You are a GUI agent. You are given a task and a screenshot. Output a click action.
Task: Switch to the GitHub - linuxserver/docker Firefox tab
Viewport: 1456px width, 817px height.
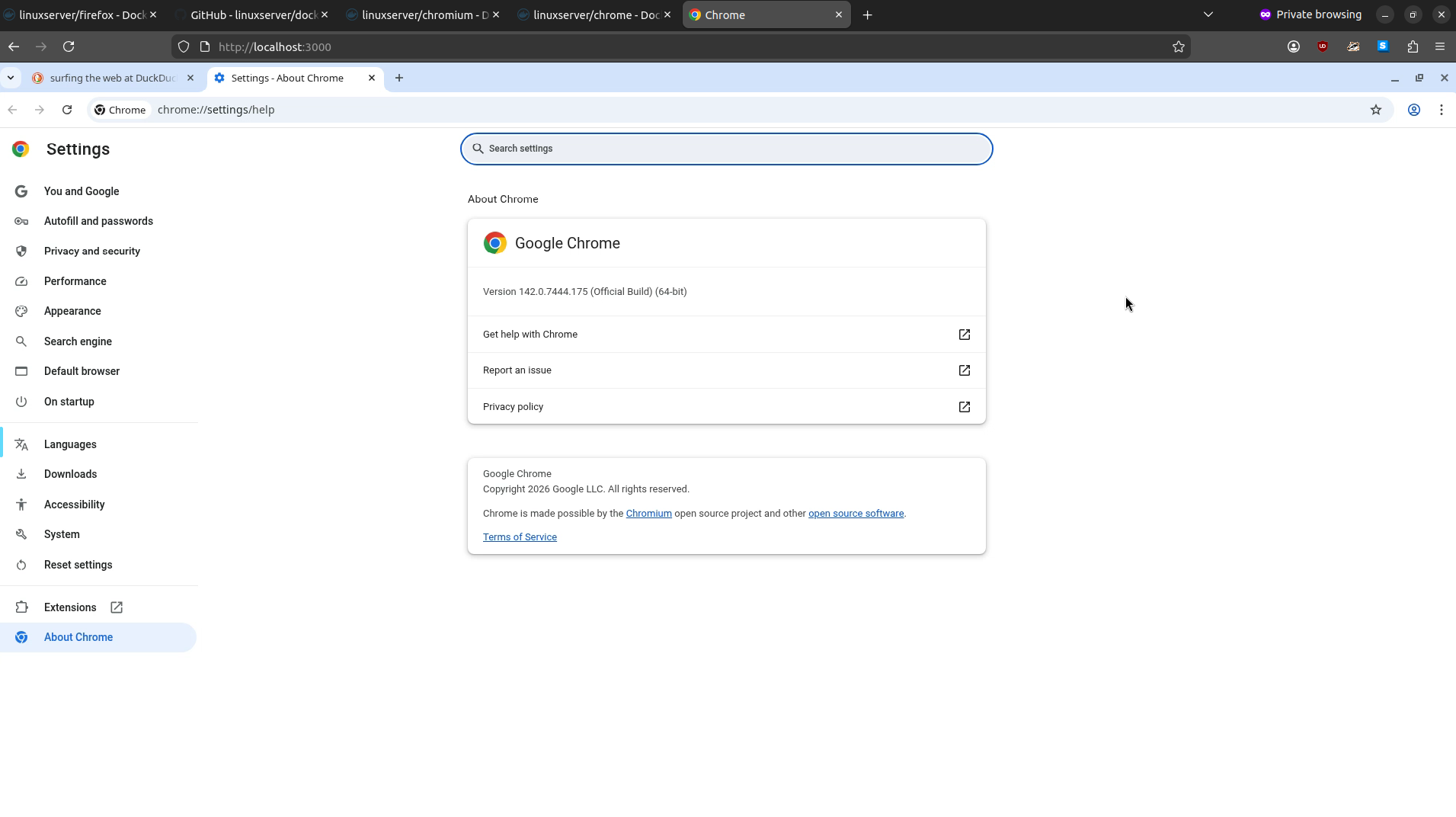click(251, 14)
